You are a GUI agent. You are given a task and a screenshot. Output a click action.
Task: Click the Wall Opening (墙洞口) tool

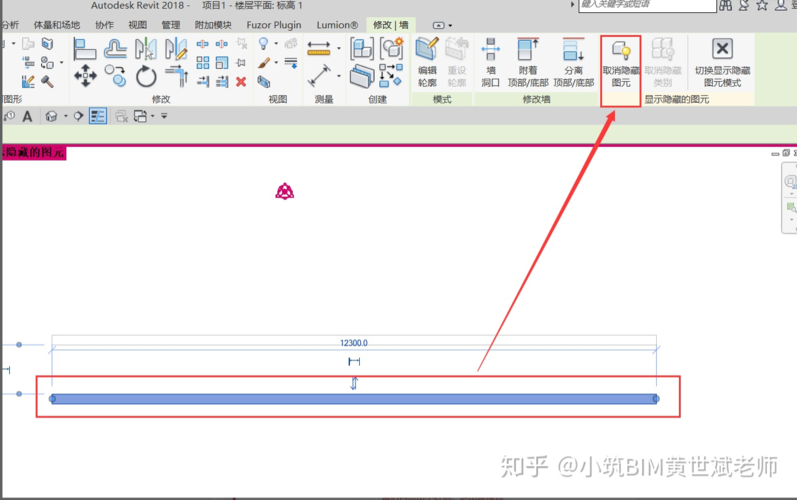(x=491, y=63)
